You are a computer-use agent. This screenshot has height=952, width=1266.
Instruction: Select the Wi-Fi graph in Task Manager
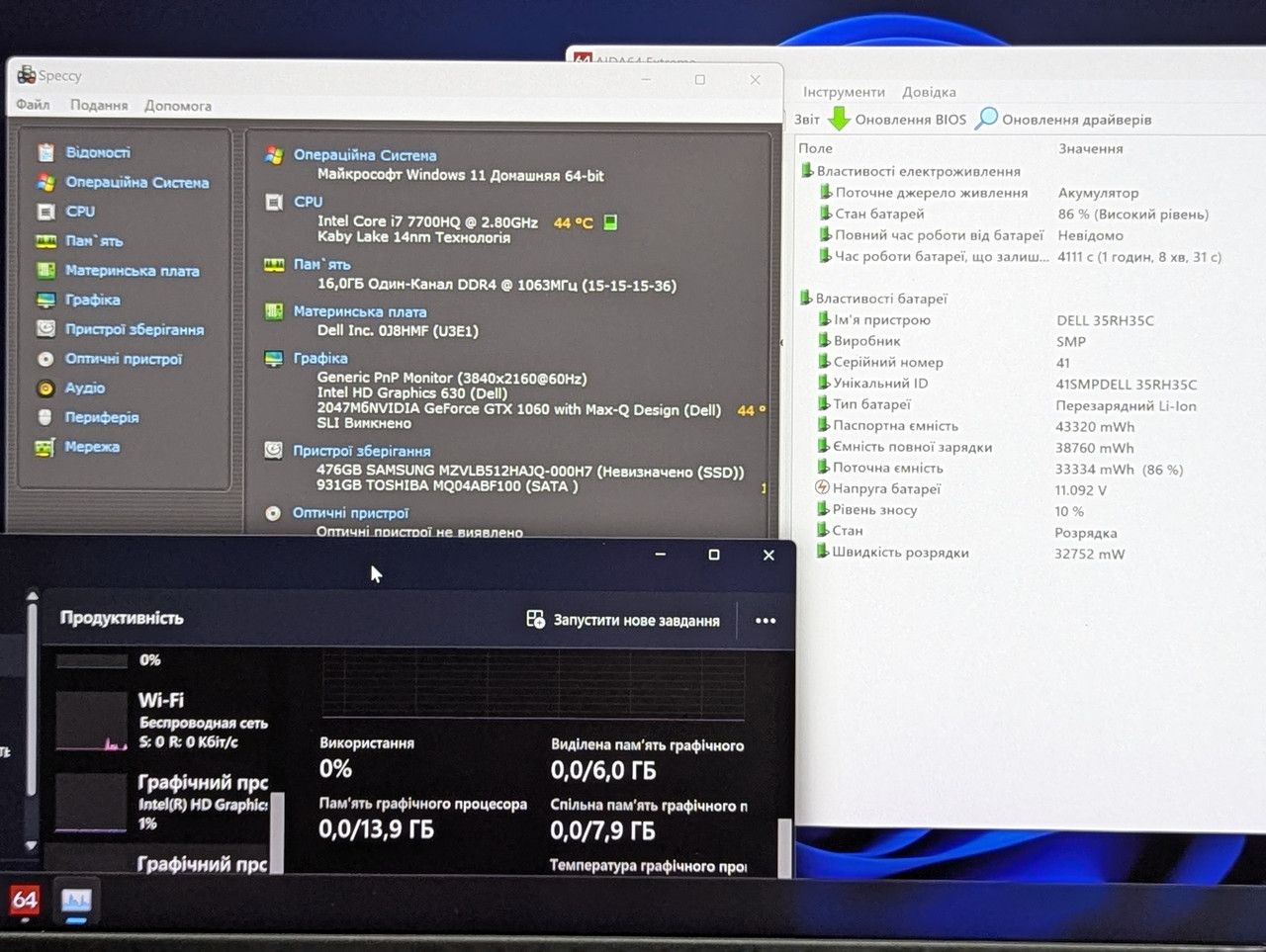coord(92,721)
